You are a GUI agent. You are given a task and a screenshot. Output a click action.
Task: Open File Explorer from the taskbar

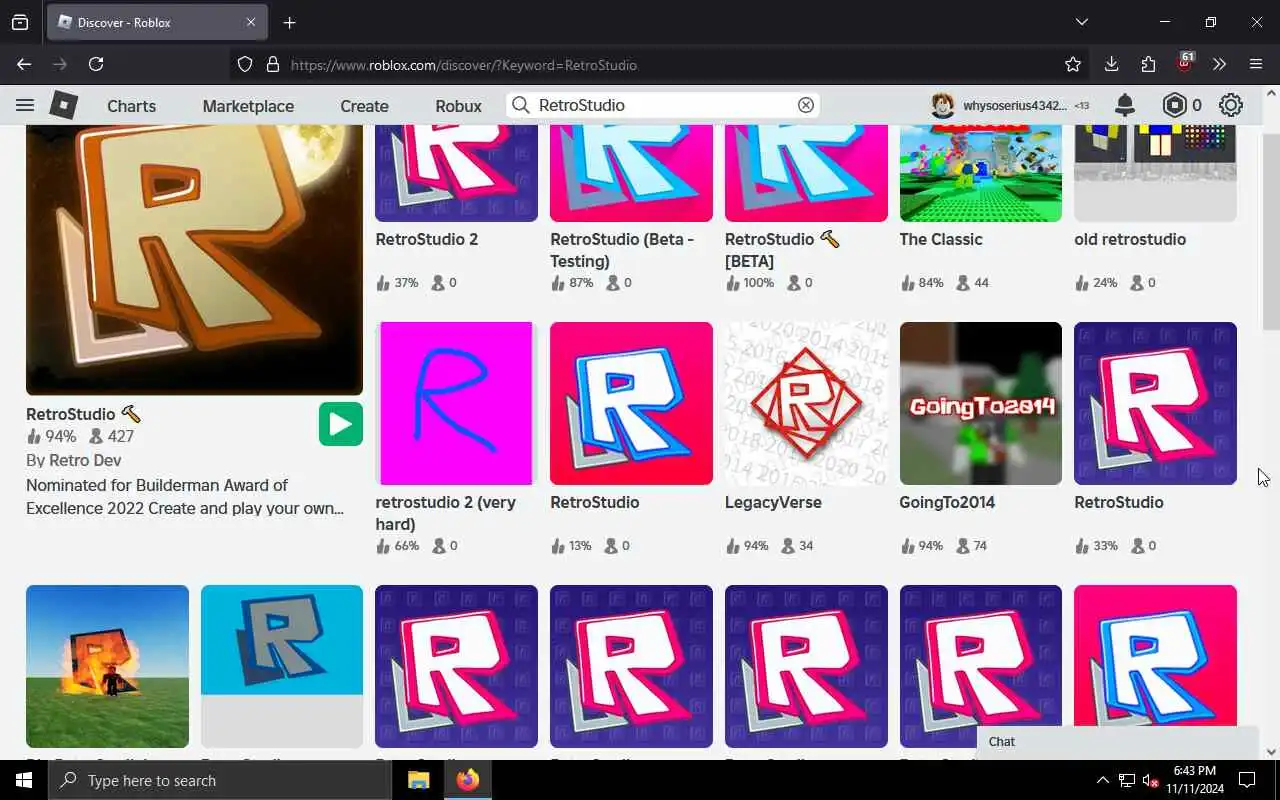tap(418, 780)
